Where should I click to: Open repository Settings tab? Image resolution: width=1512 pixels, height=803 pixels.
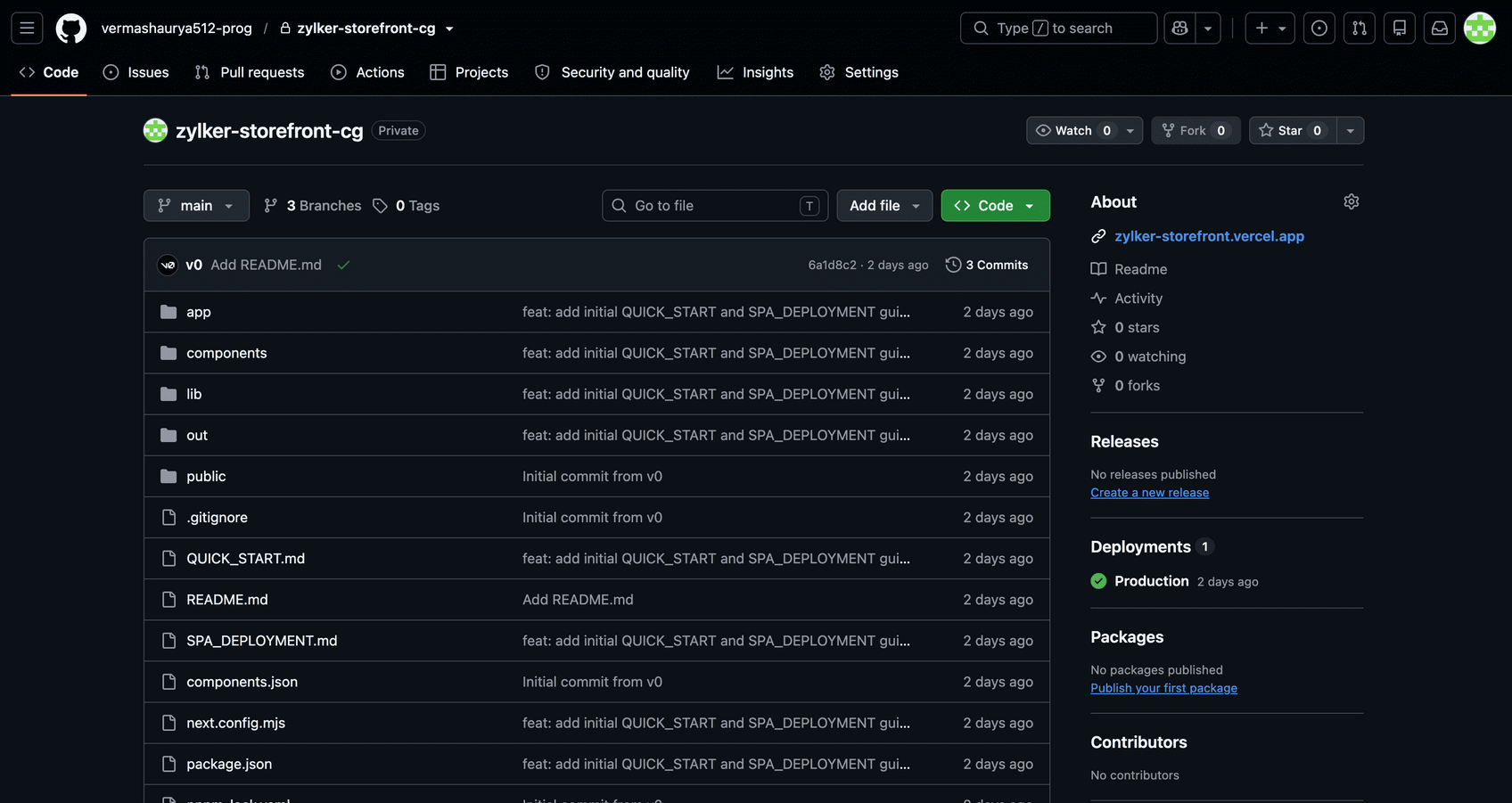(859, 72)
